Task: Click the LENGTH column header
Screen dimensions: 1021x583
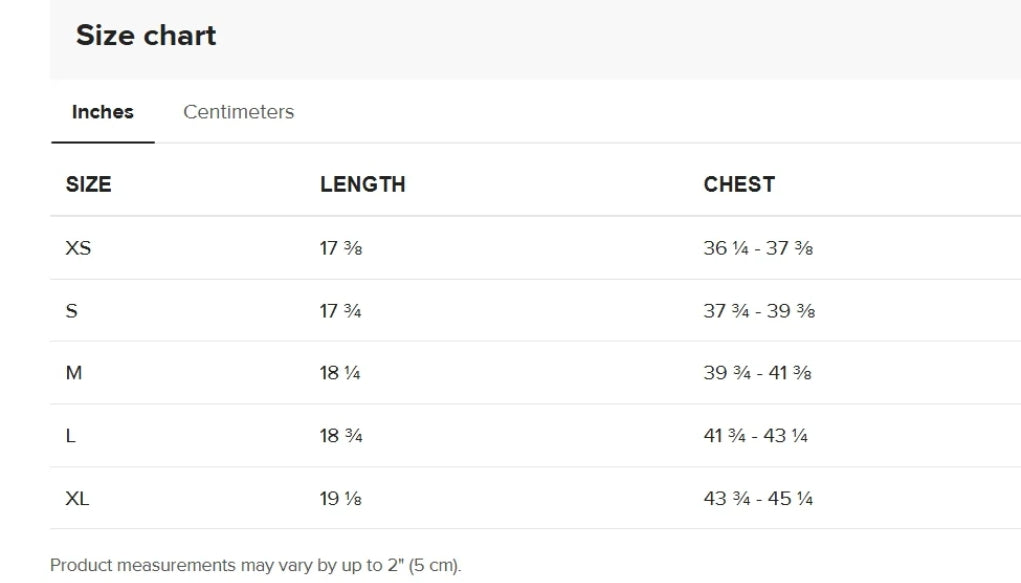Action: point(363,184)
